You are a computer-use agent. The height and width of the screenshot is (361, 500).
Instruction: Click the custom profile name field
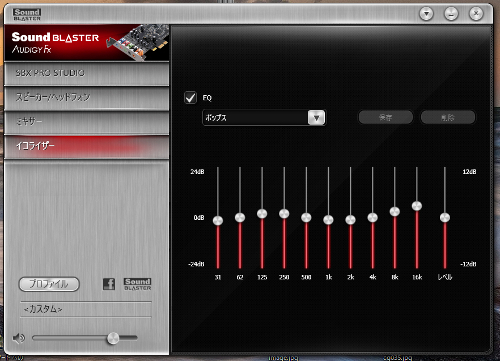pyautogui.click(x=86, y=309)
